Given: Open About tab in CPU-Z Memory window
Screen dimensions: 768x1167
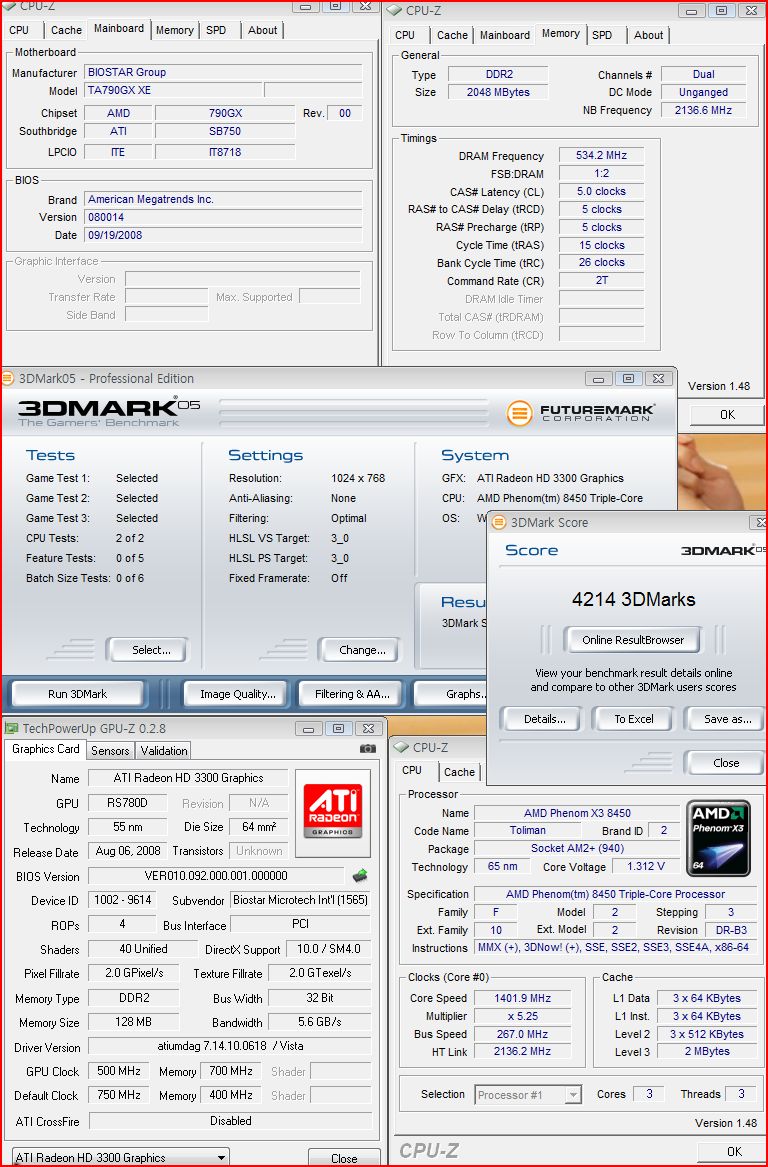Looking at the screenshot, I should 648,35.
